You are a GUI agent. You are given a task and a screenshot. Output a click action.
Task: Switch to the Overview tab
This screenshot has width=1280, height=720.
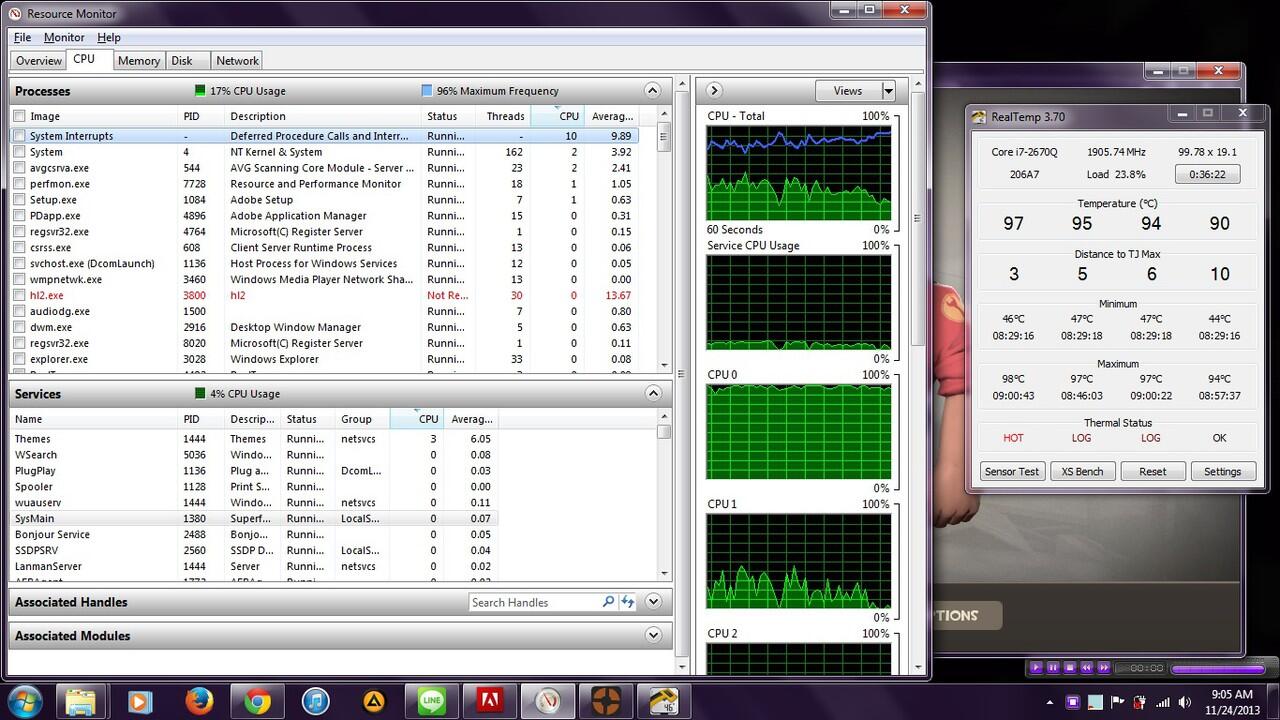39,61
